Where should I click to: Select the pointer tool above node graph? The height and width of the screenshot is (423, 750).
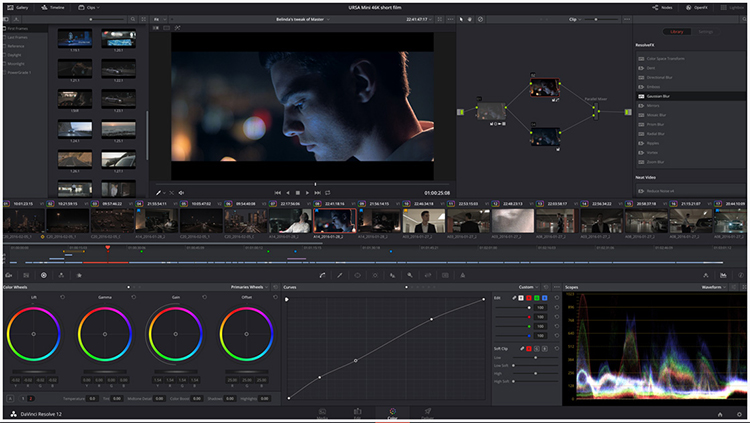(x=461, y=20)
